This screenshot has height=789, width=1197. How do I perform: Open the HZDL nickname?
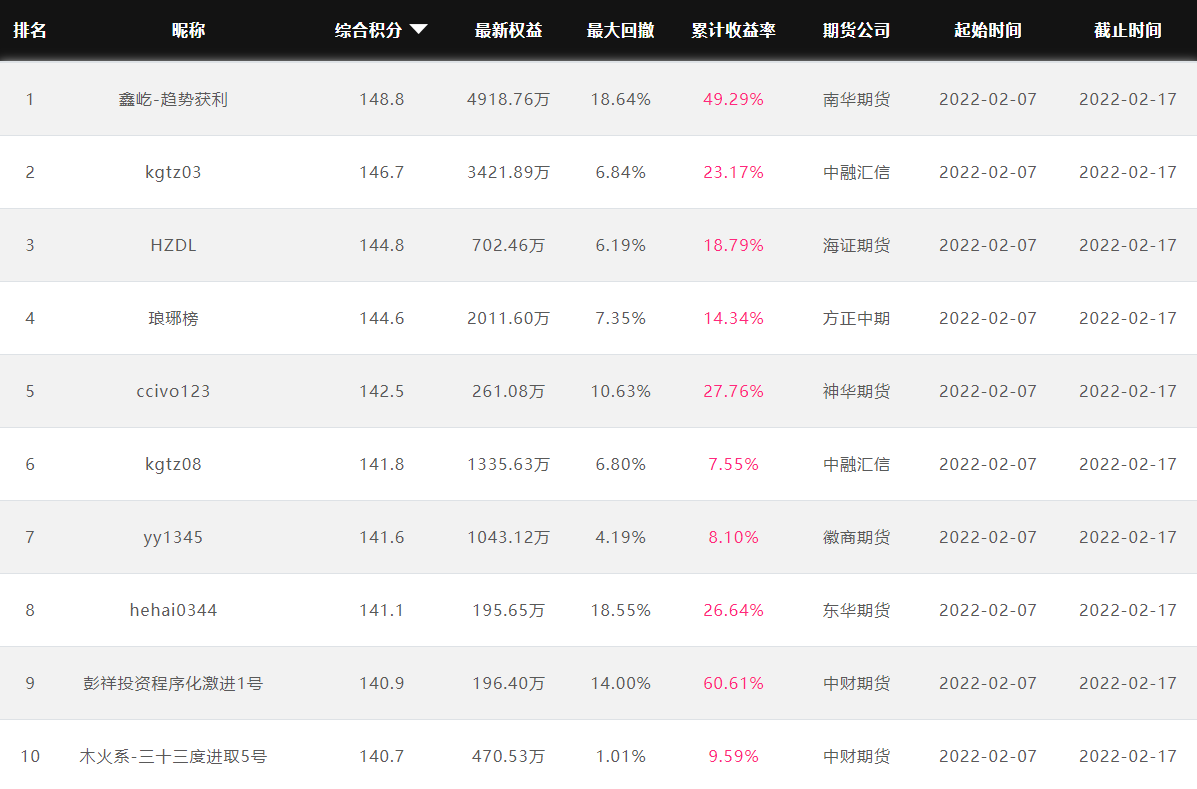pyautogui.click(x=173, y=245)
